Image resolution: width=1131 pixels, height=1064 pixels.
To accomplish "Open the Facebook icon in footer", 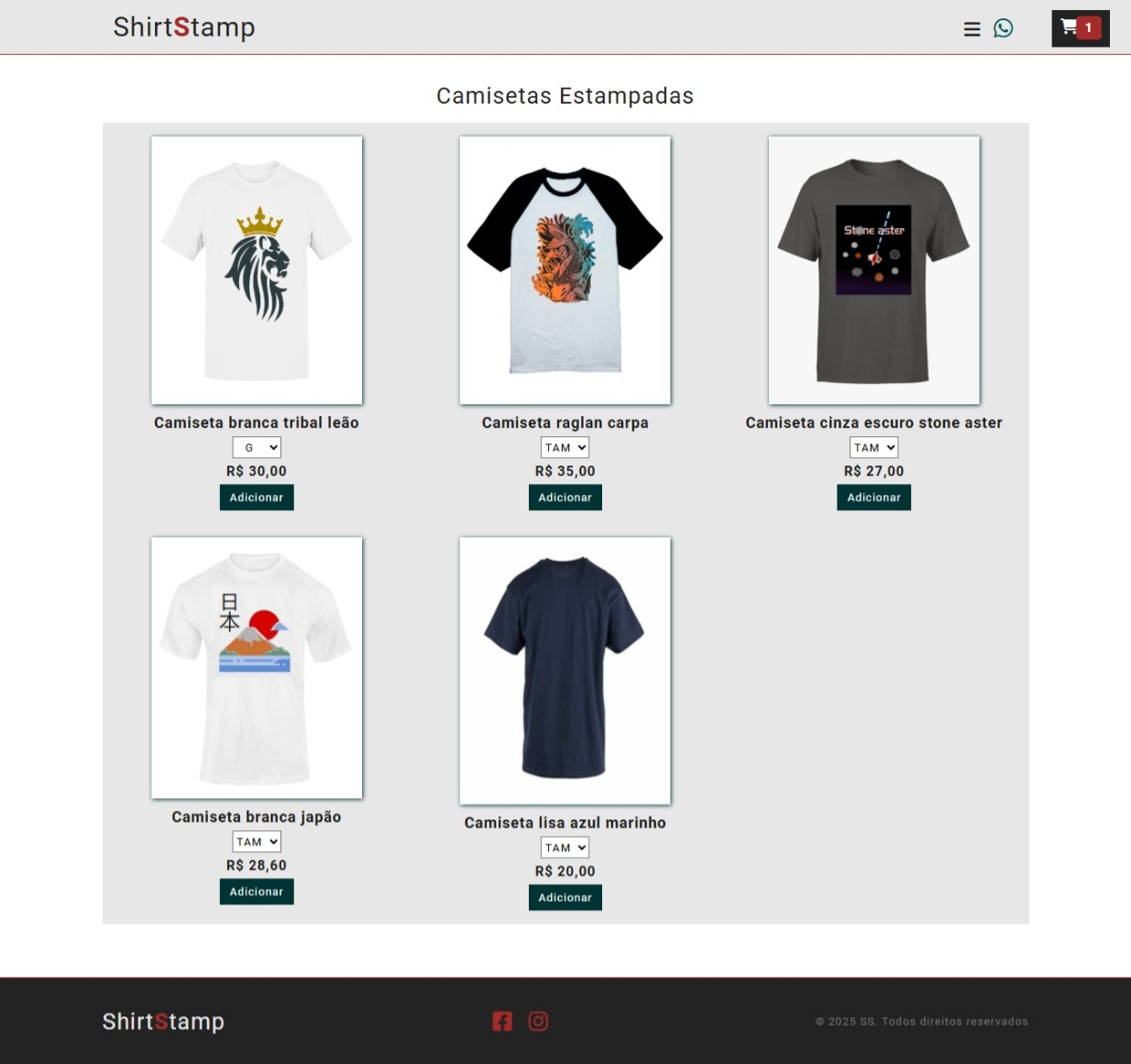I will (502, 1021).
